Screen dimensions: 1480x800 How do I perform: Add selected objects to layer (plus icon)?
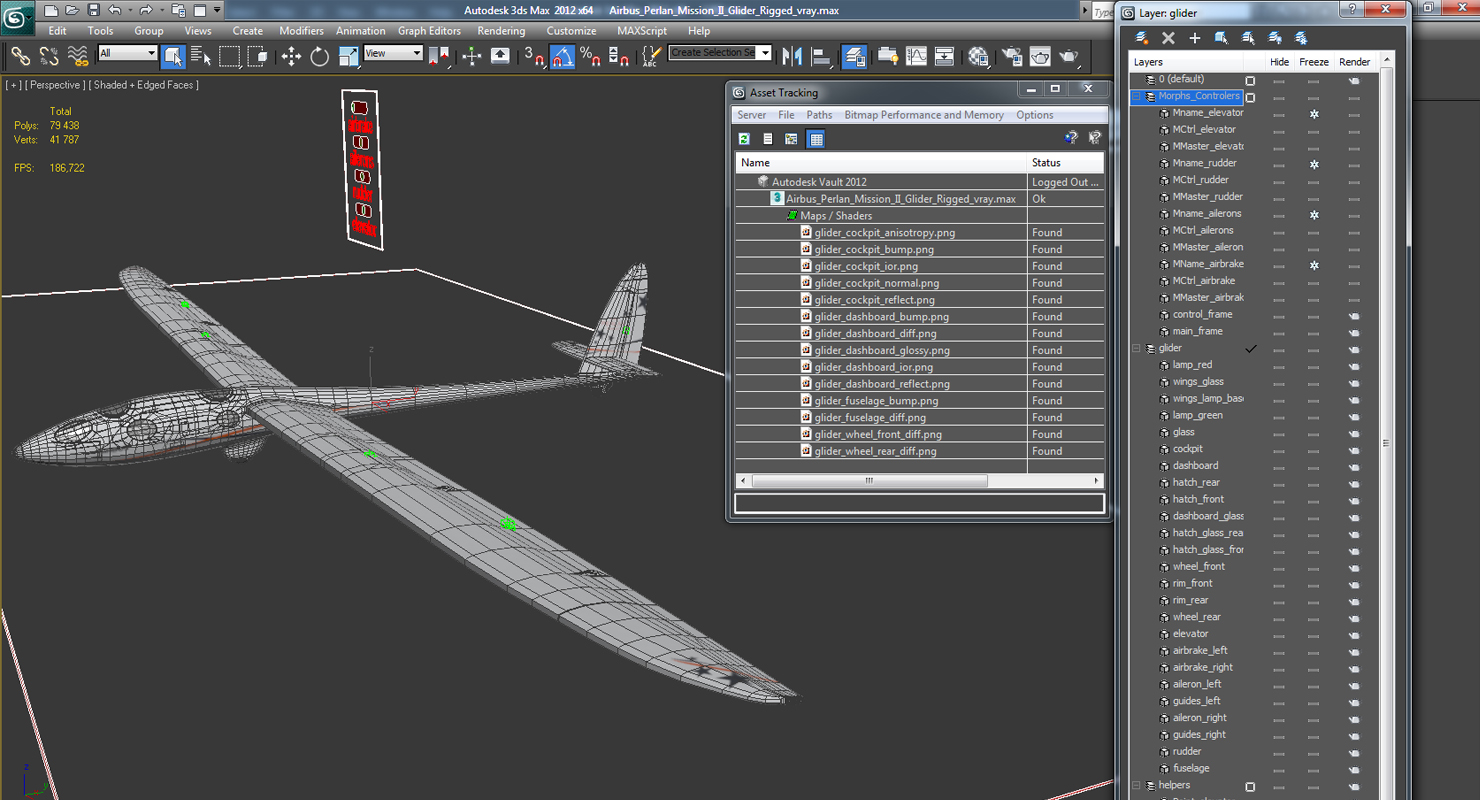coord(1194,38)
